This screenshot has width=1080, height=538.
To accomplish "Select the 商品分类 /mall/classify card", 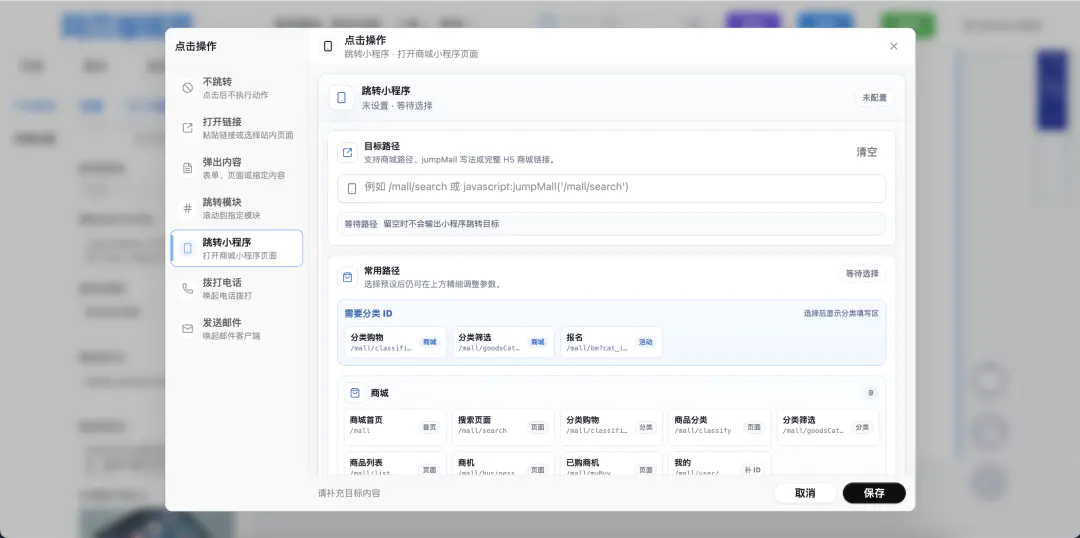I will 720,427.
